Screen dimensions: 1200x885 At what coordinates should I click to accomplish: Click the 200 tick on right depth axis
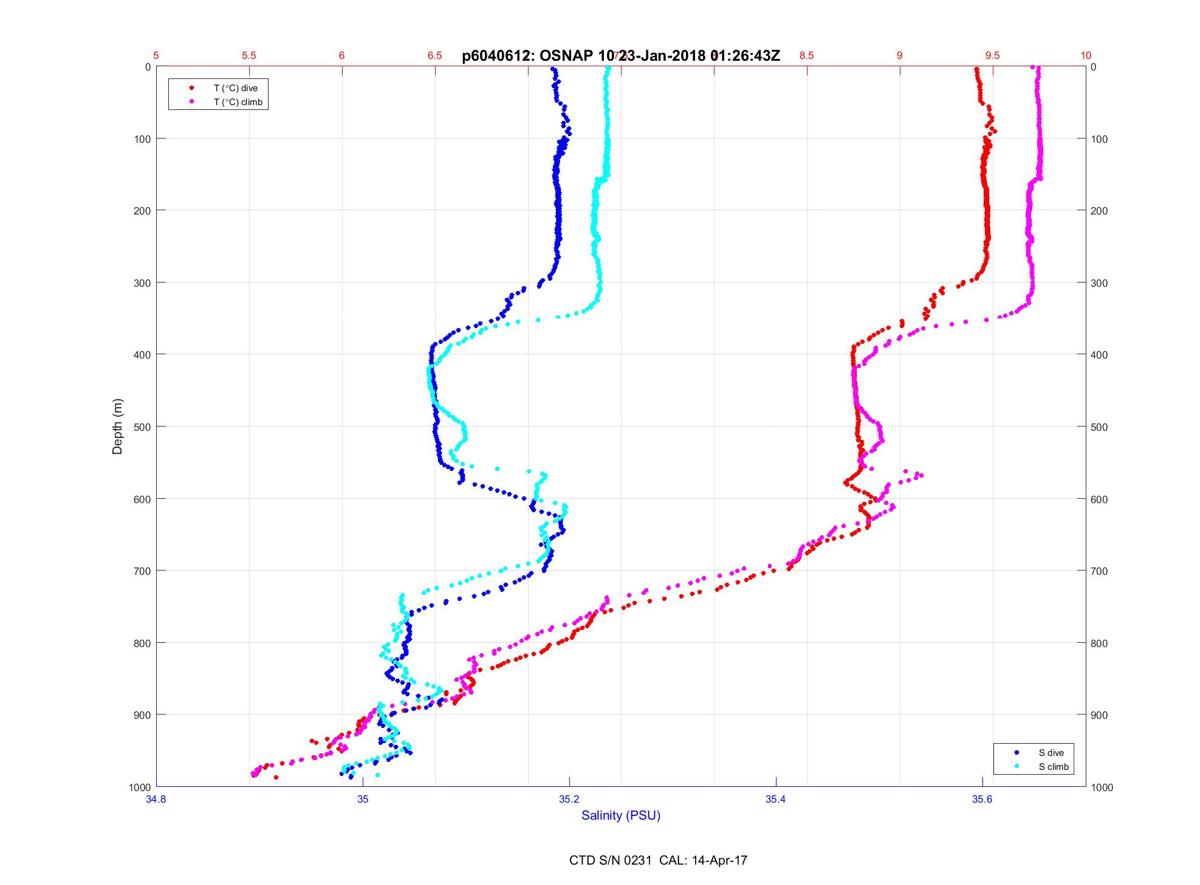[x=1100, y=211]
